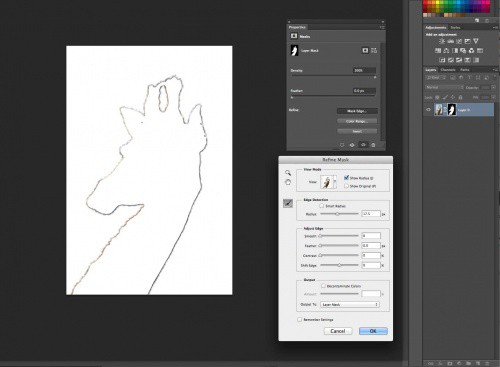Open the Fill dropdown arrow in Layers

pyautogui.click(x=493, y=97)
